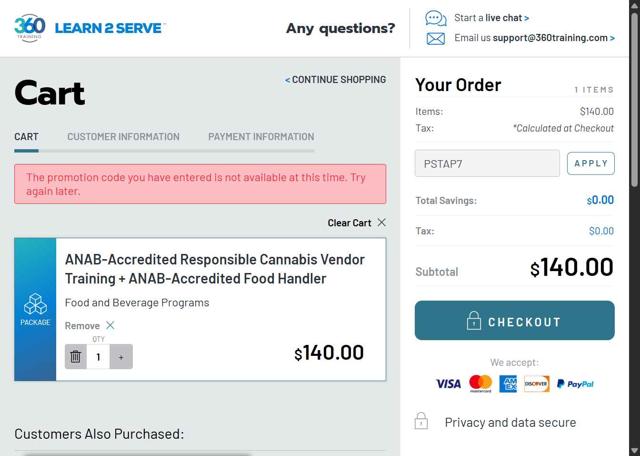The height and width of the screenshot is (456, 640).
Task: Click the padlock Privacy and data secure icon
Action: click(x=421, y=422)
